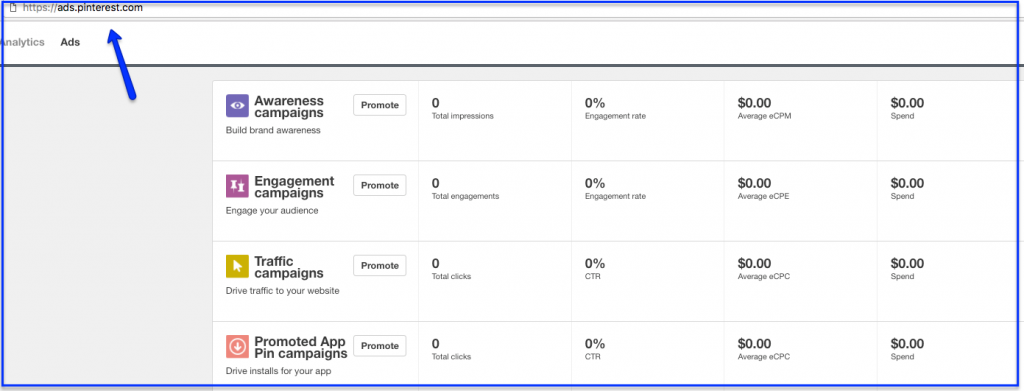The image size is (1024, 391).
Task: Click the red download Promoted App Pin icon
Action: pos(238,346)
